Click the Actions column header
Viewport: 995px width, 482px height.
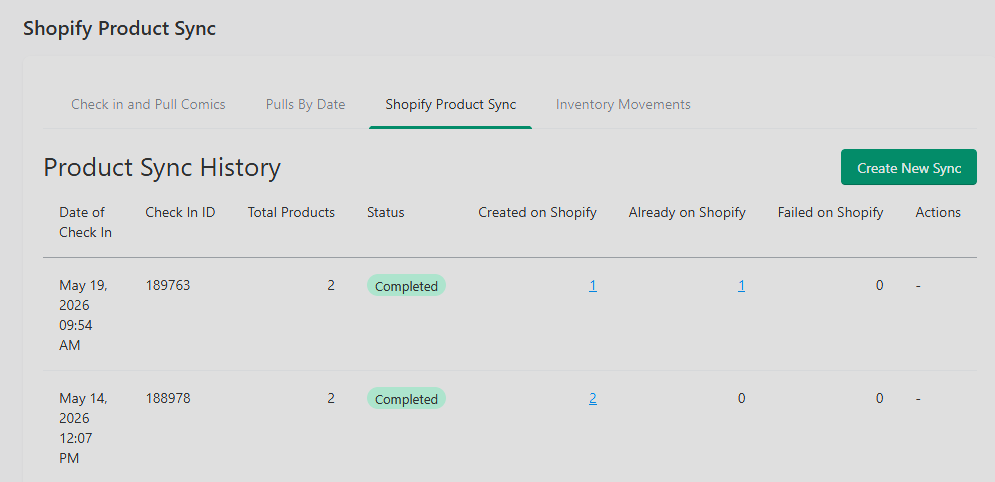tap(938, 212)
